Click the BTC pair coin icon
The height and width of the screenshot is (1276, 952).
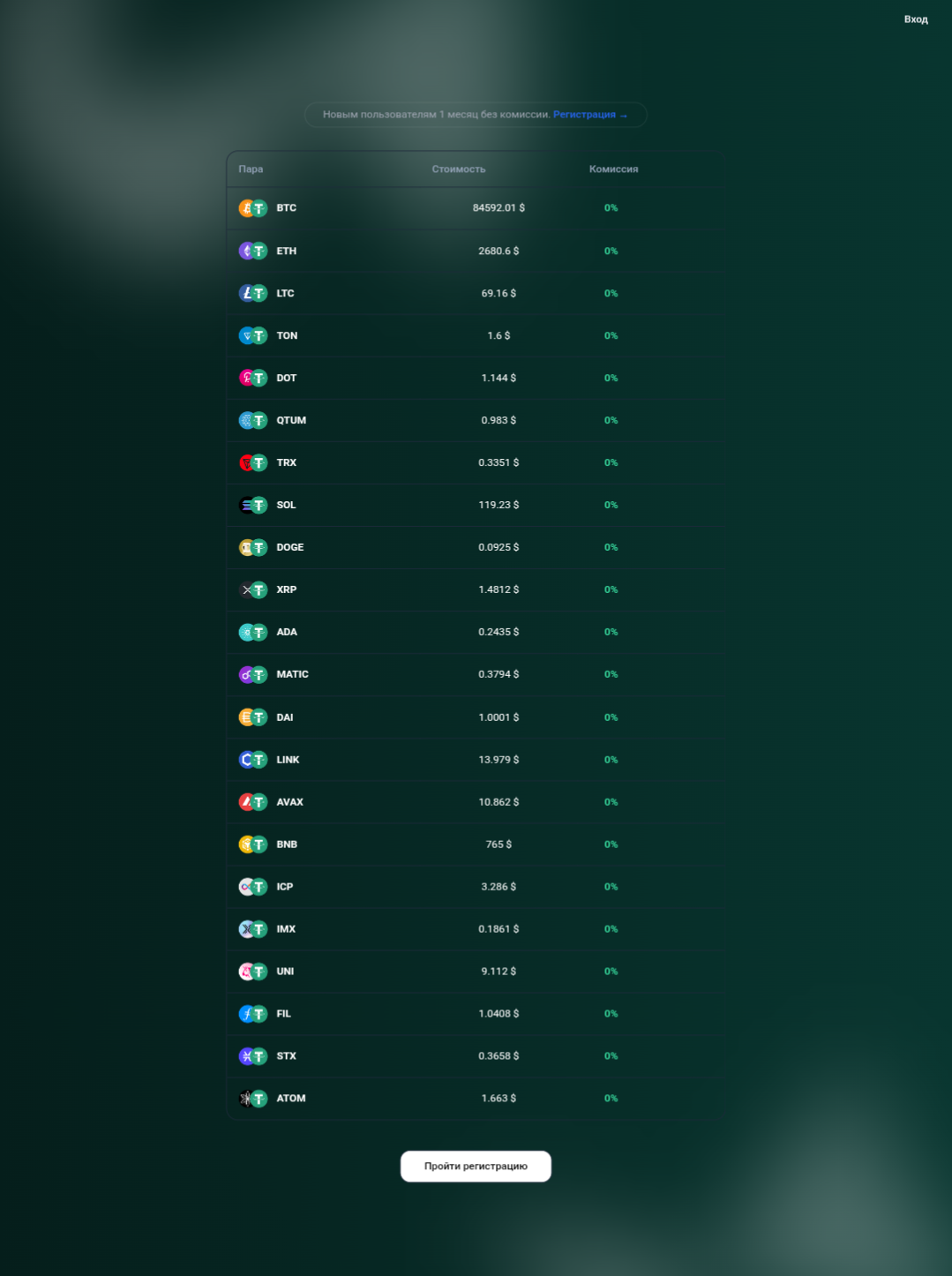252,208
